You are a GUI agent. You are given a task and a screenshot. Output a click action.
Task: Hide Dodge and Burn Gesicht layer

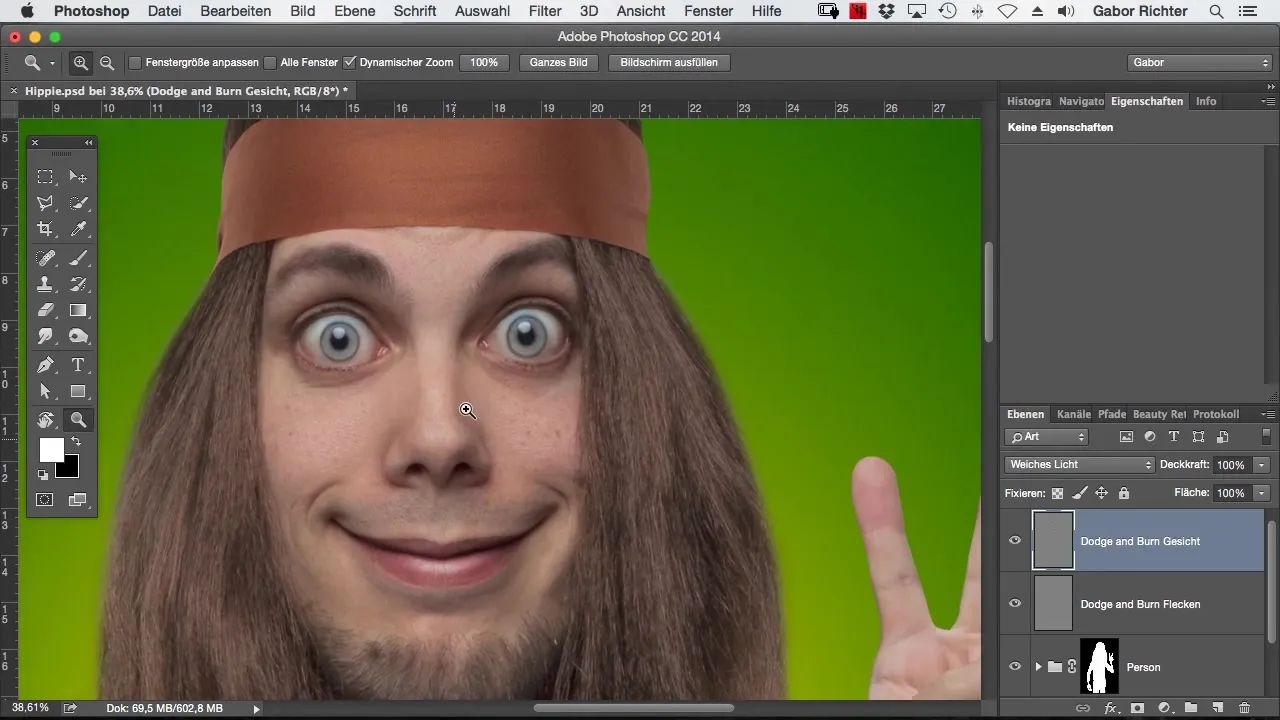point(1015,541)
